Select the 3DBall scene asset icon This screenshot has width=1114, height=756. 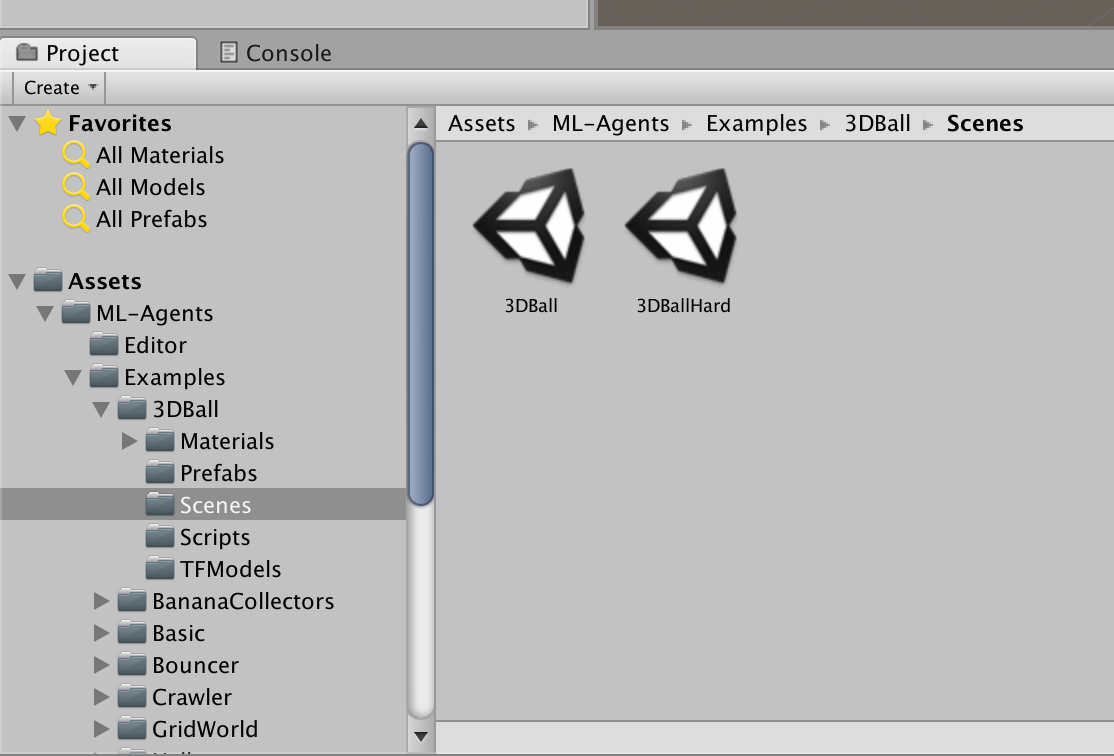[x=530, y=225]
